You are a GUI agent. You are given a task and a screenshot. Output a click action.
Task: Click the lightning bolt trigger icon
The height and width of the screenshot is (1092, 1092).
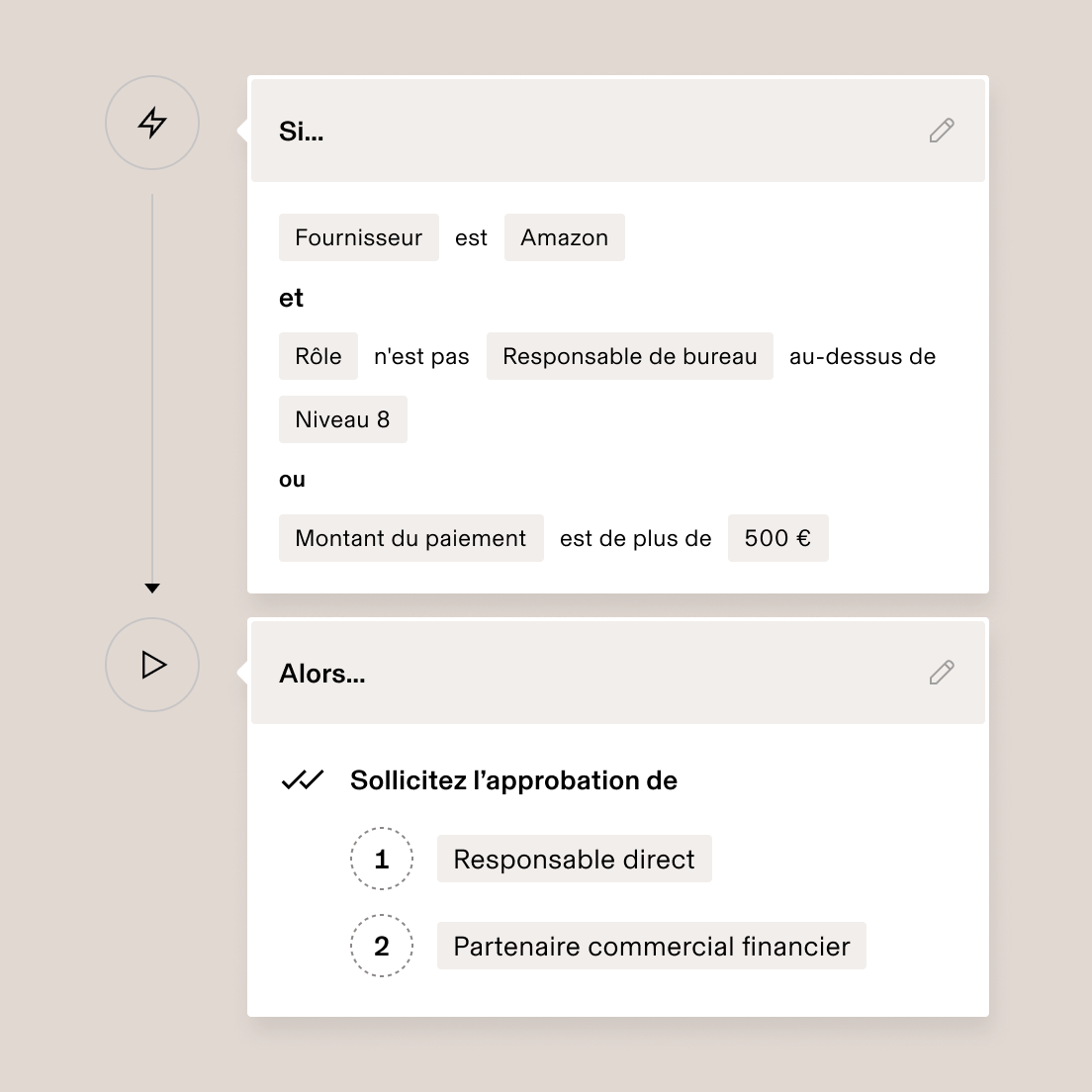(151, 123)
